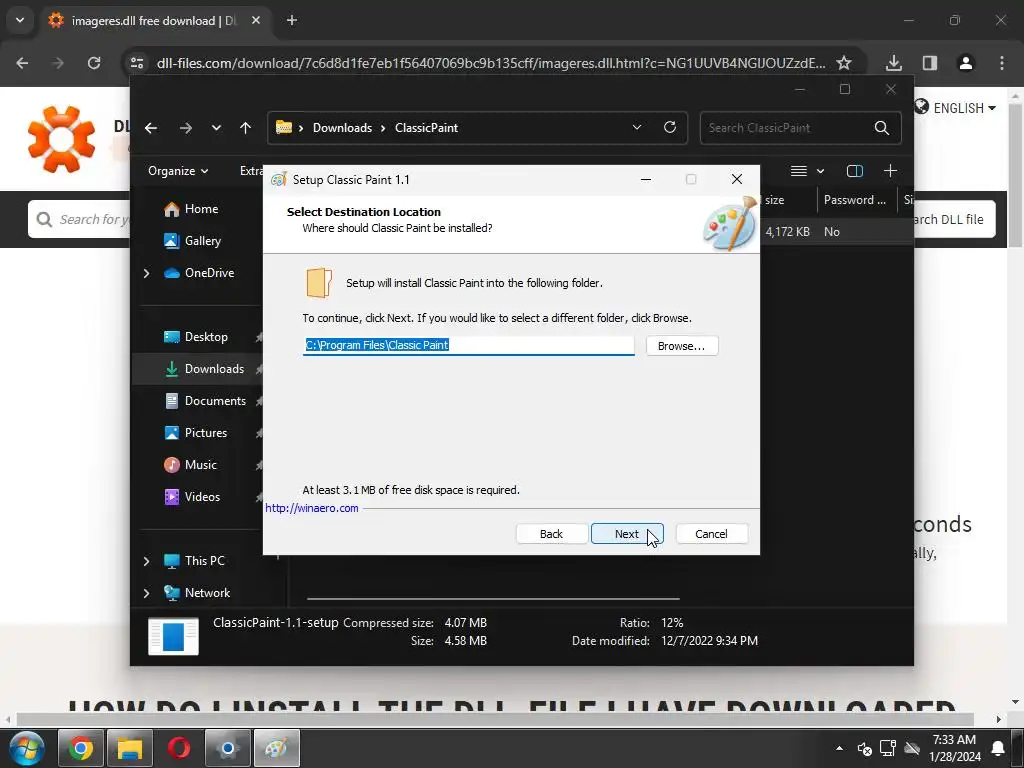Select Network in Explorer sidebar
The width and height of the screenshot is (1024, 768).
pyautogui.click(x=207, y=593)
